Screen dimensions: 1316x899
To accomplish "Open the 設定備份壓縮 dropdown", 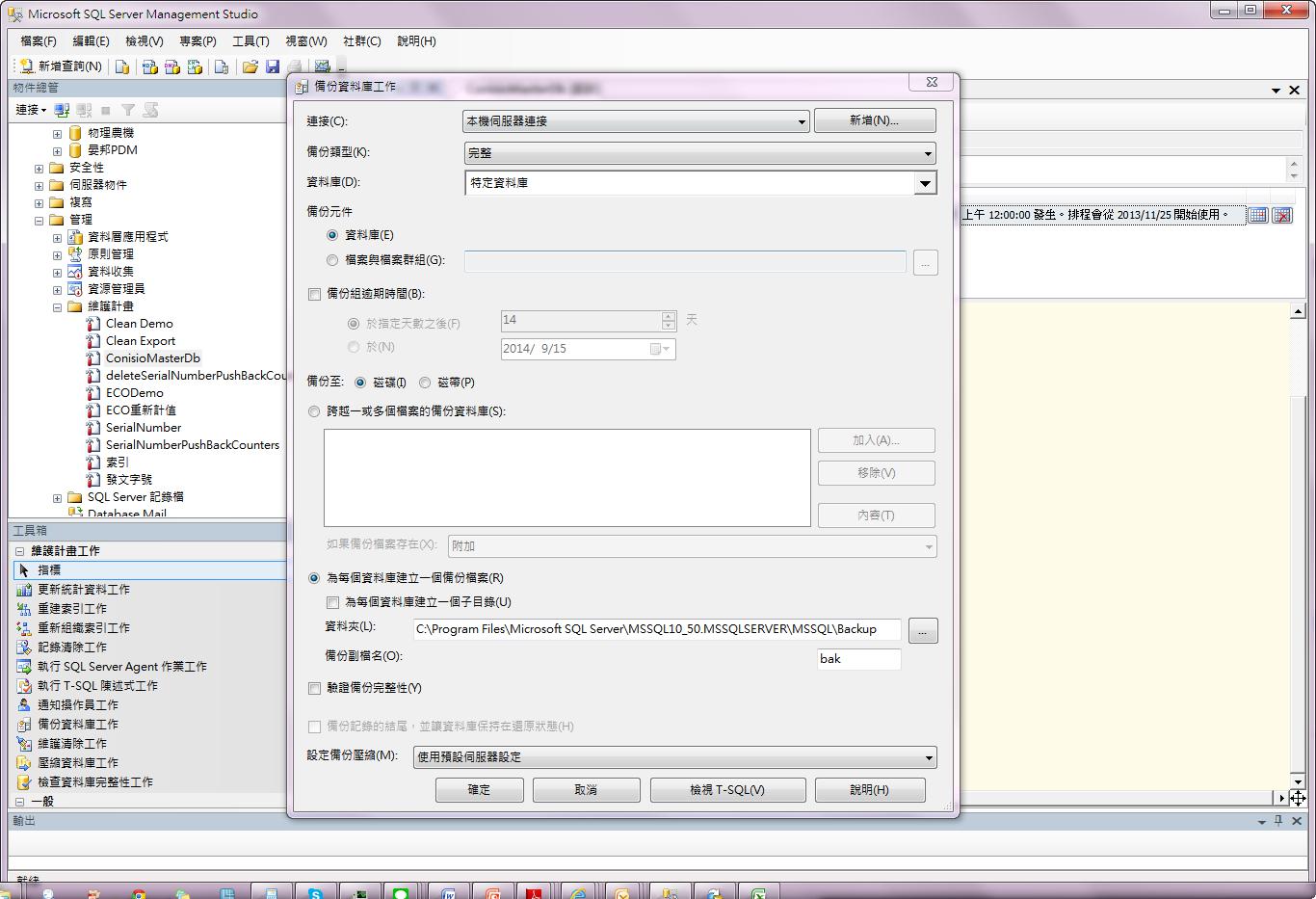I will pos(674,757).
